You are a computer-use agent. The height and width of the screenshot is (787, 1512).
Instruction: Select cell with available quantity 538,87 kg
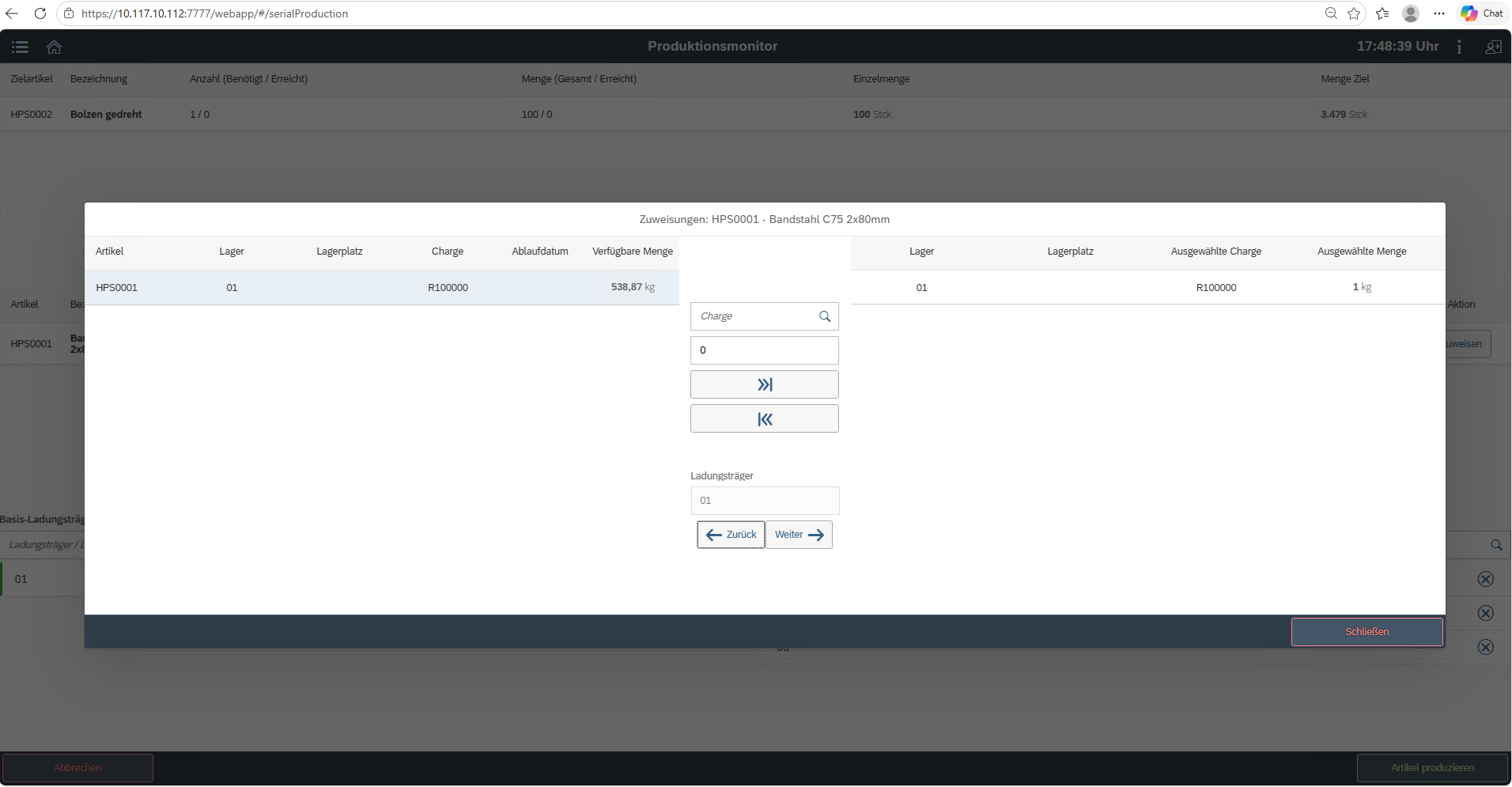(x=633, y=287)
